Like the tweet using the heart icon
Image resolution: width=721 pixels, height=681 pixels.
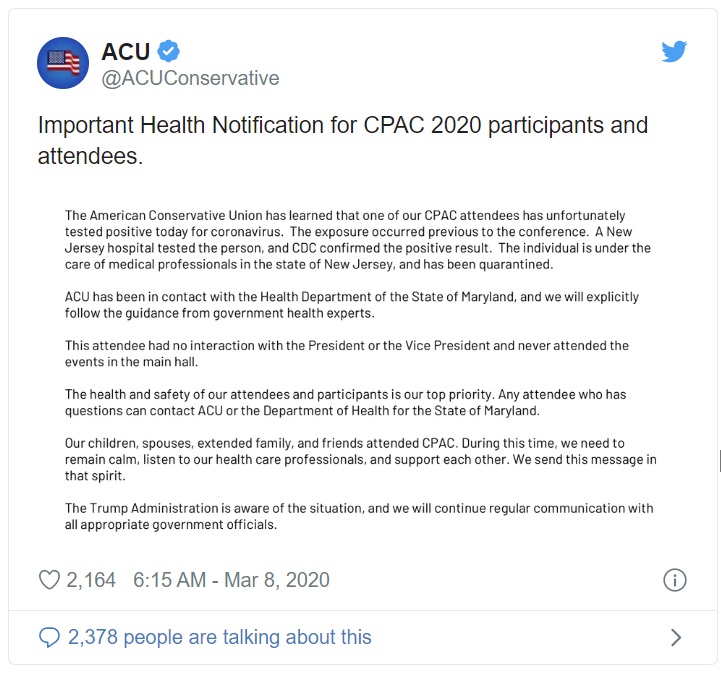[x=49, y=580]
